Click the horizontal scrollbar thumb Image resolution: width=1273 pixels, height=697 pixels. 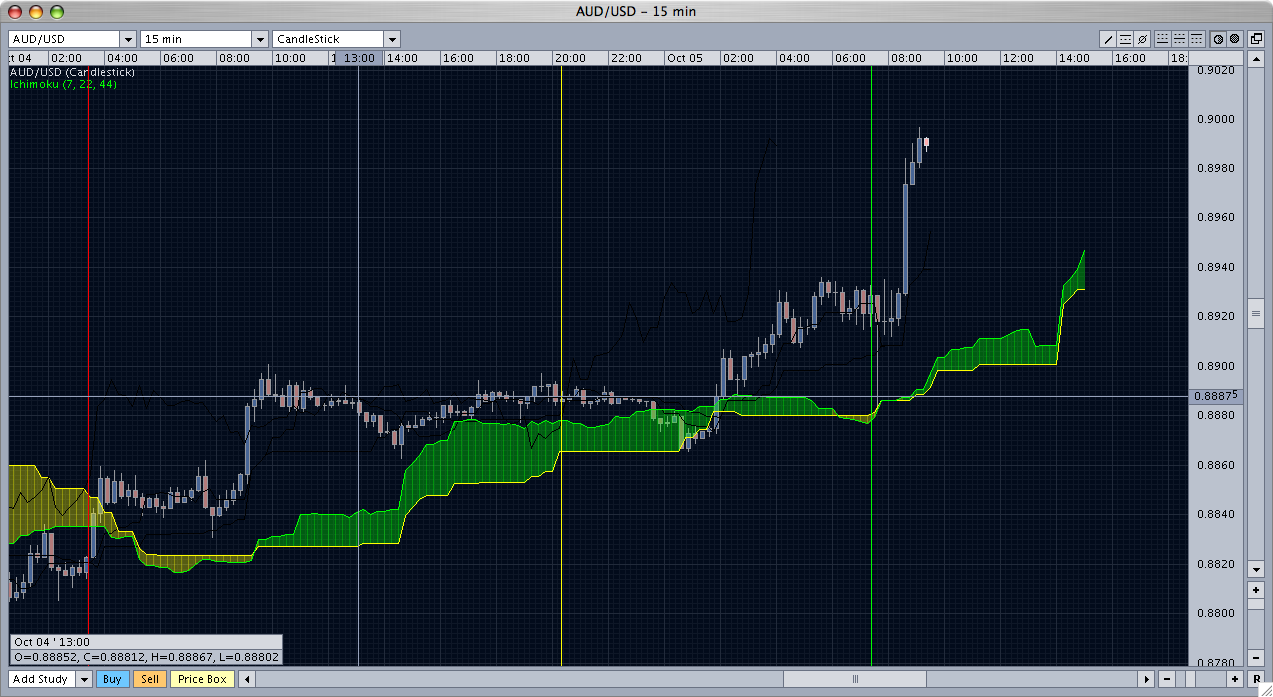click(855, 679)
